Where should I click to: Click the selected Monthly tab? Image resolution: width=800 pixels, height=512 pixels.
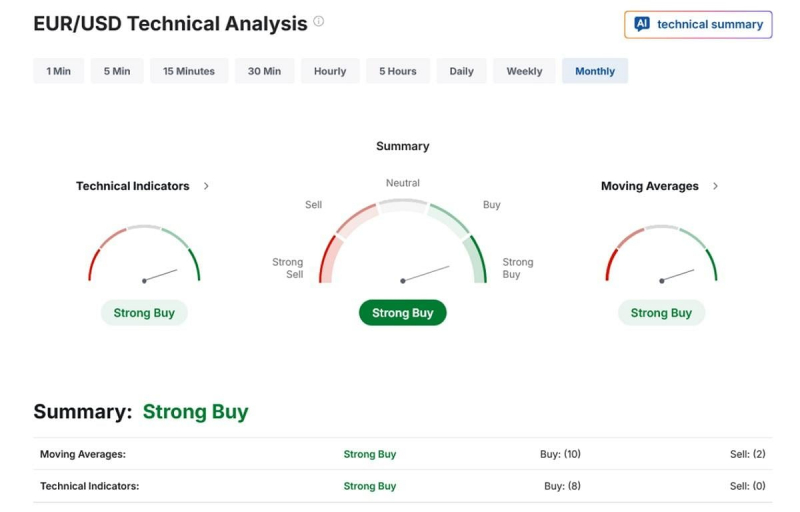(x=595, y=71)
